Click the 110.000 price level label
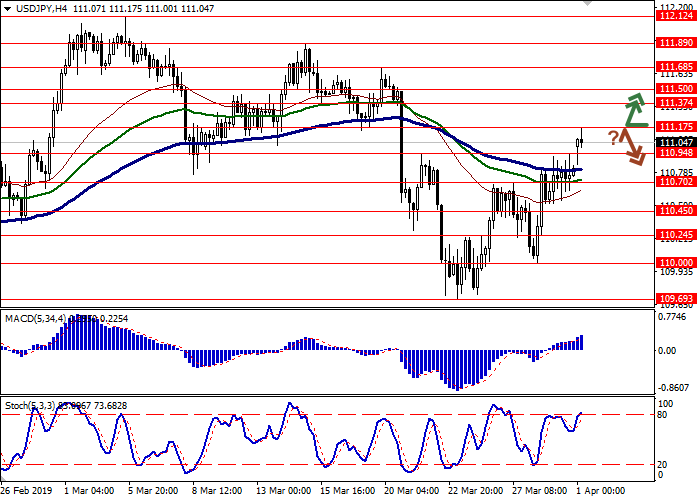 pos(677,262)
